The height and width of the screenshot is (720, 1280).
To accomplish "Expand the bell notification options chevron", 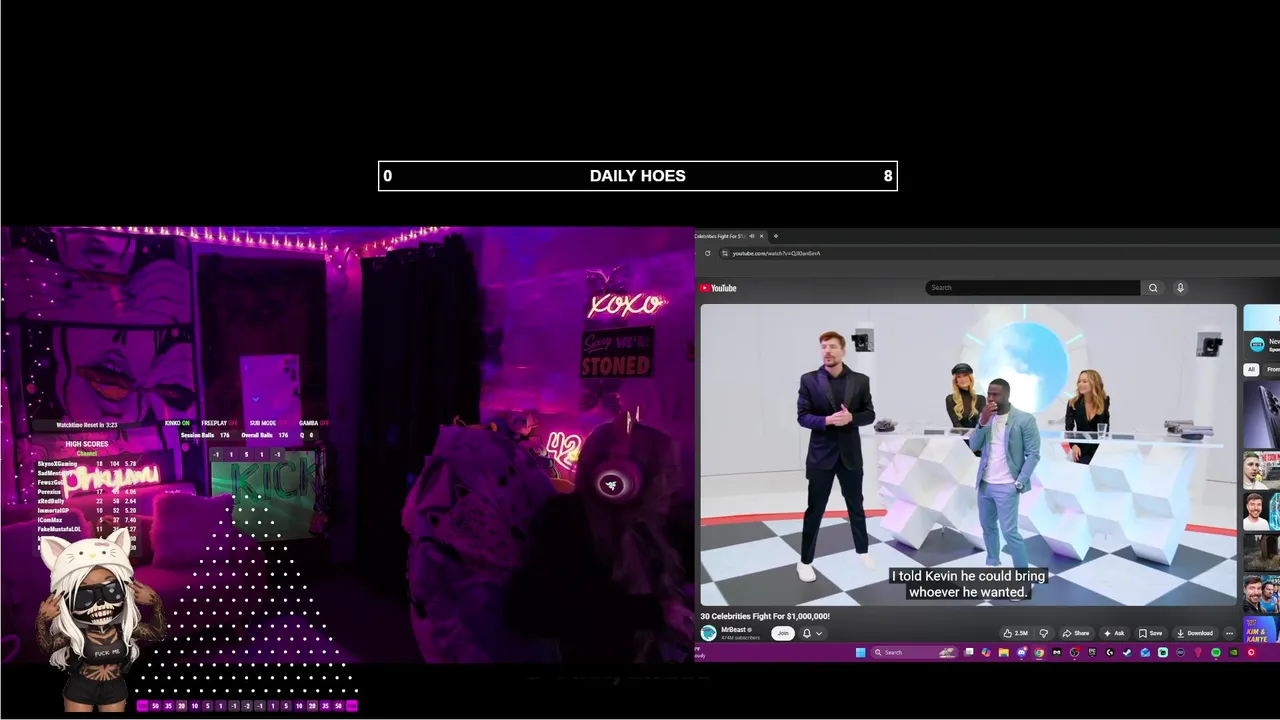I will pyautogui.click(x=818, y=633).
